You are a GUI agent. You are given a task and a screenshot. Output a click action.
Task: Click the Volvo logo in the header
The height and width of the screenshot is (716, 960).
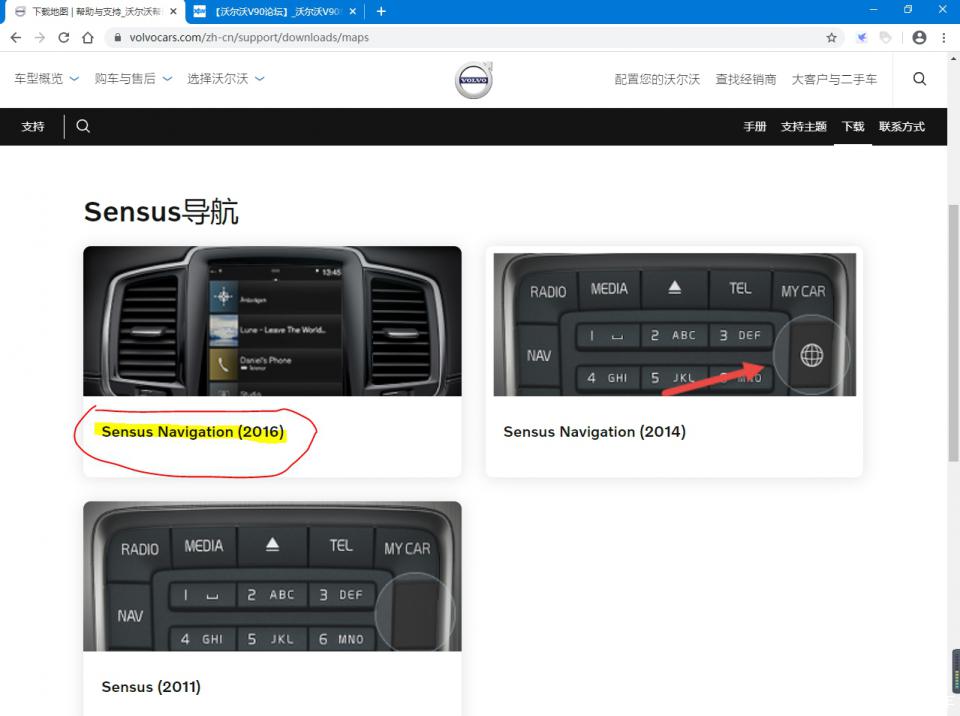[x=474, y=80]
